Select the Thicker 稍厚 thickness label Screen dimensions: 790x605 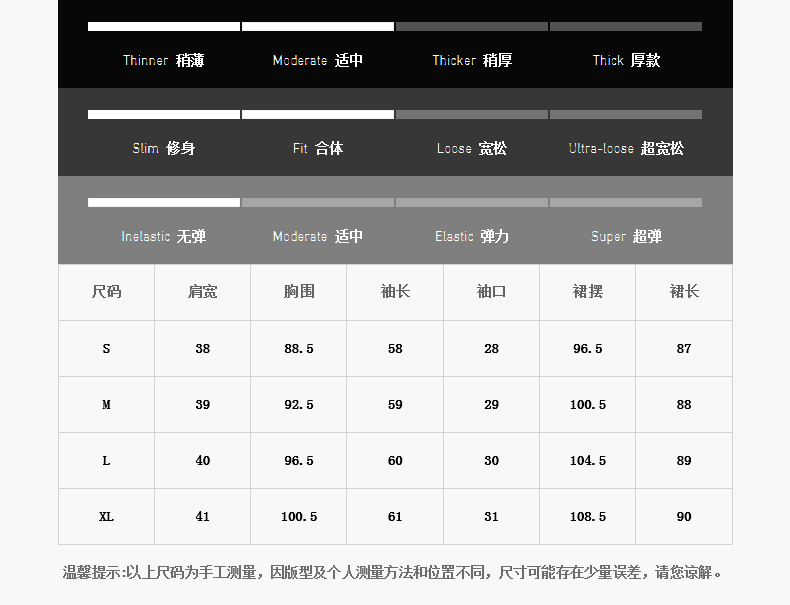[472, 60]
